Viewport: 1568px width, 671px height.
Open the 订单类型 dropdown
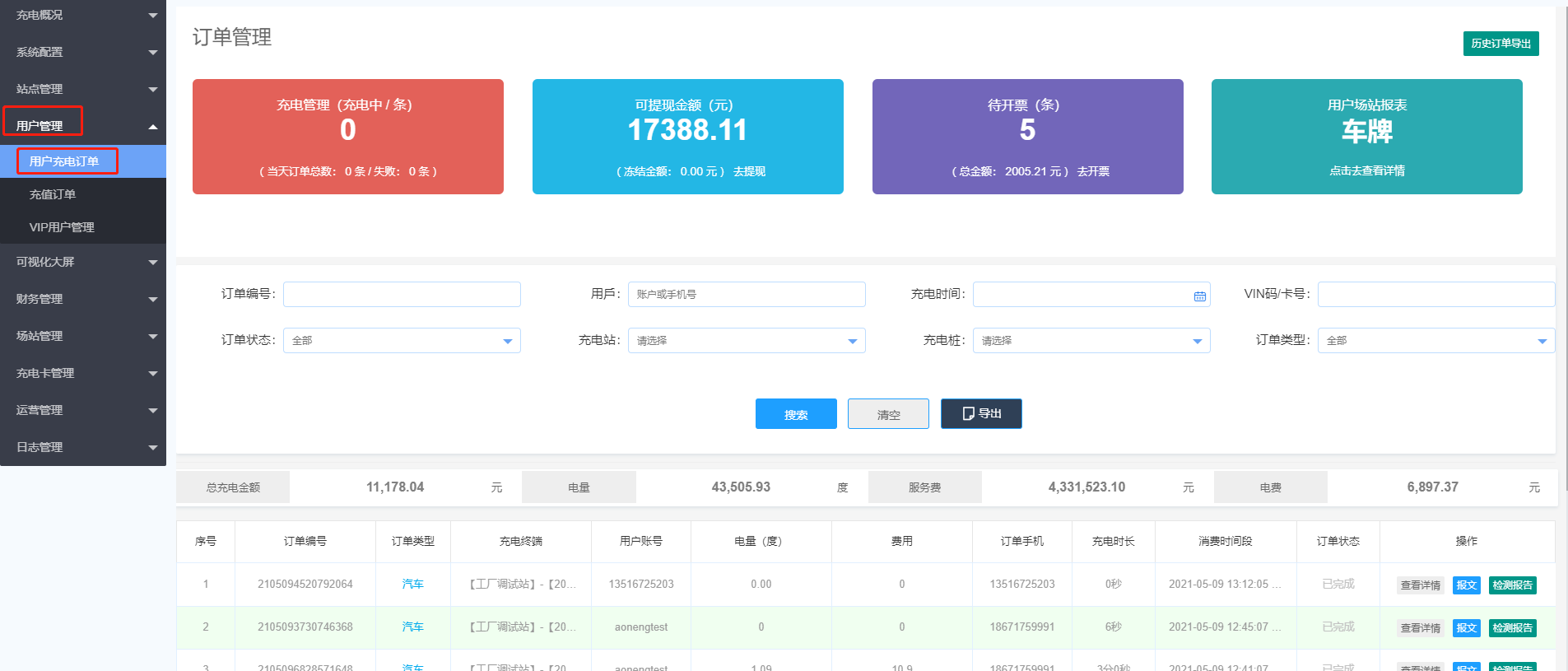(x=1435, y=341)
